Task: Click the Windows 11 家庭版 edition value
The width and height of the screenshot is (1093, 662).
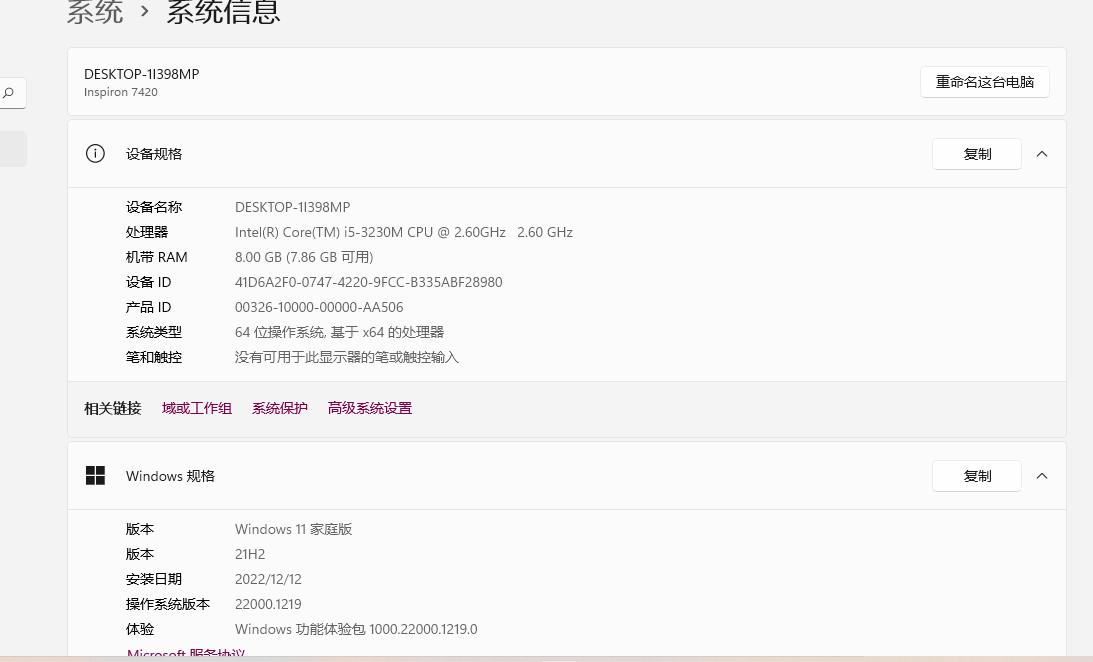Action: (293, 529)
